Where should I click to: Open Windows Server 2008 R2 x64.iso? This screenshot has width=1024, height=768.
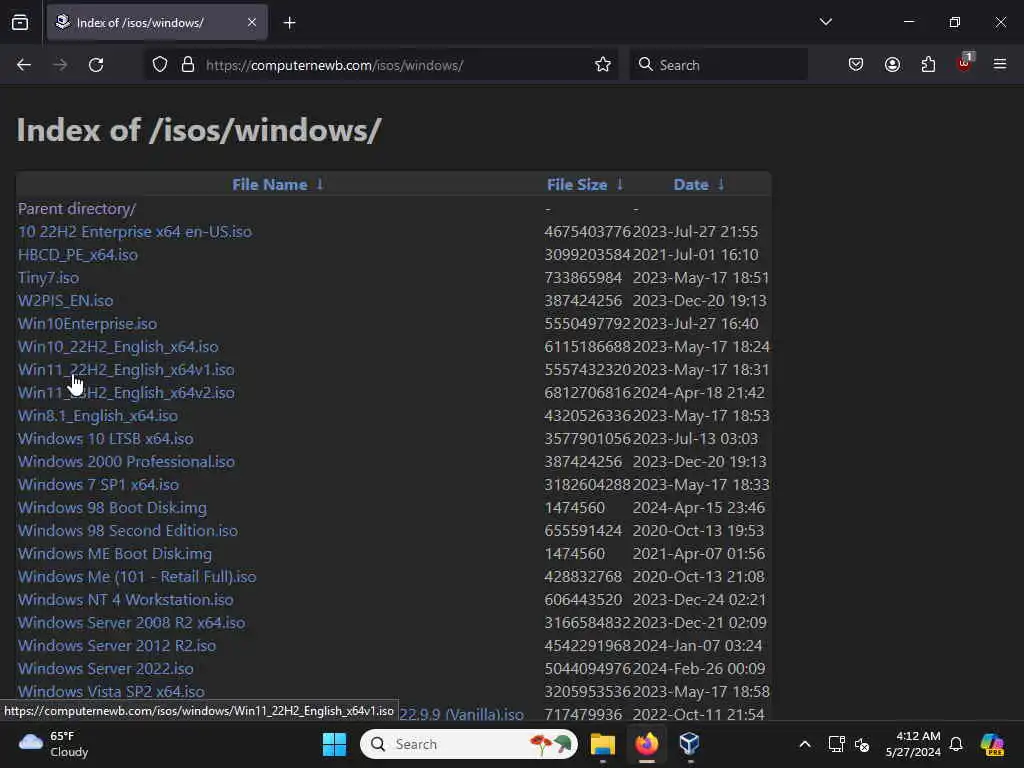tap(132, 622)
